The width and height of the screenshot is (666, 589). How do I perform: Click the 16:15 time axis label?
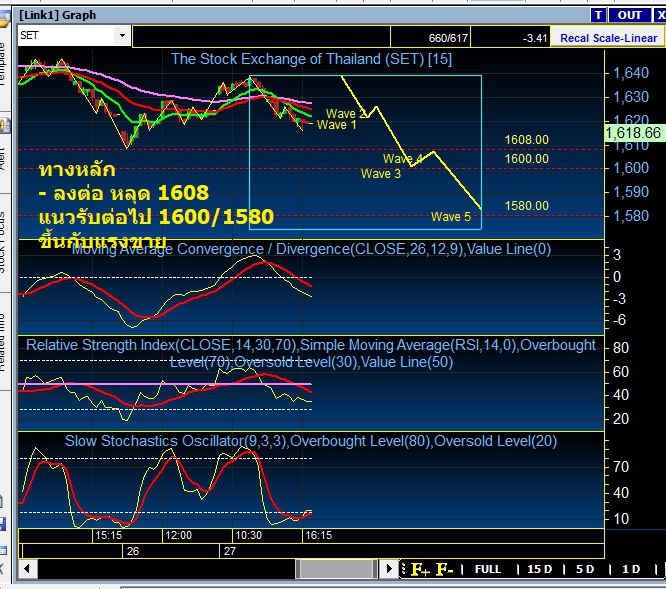click(x=319, y=535)
